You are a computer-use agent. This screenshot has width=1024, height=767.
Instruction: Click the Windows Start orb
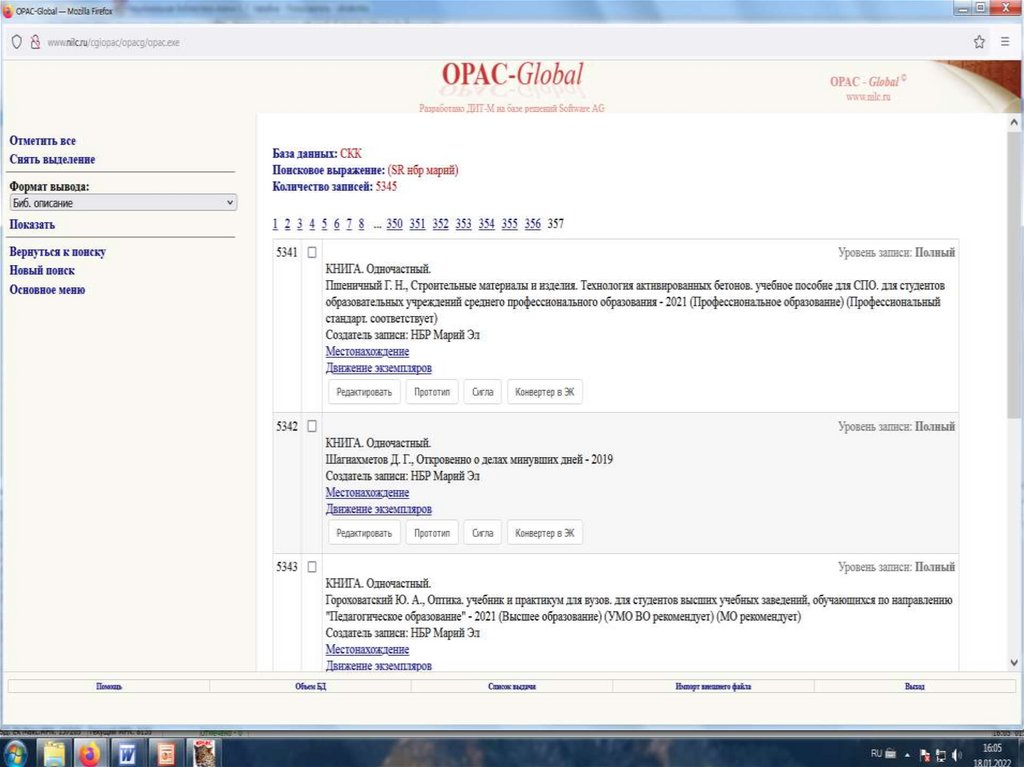[16, 753]
